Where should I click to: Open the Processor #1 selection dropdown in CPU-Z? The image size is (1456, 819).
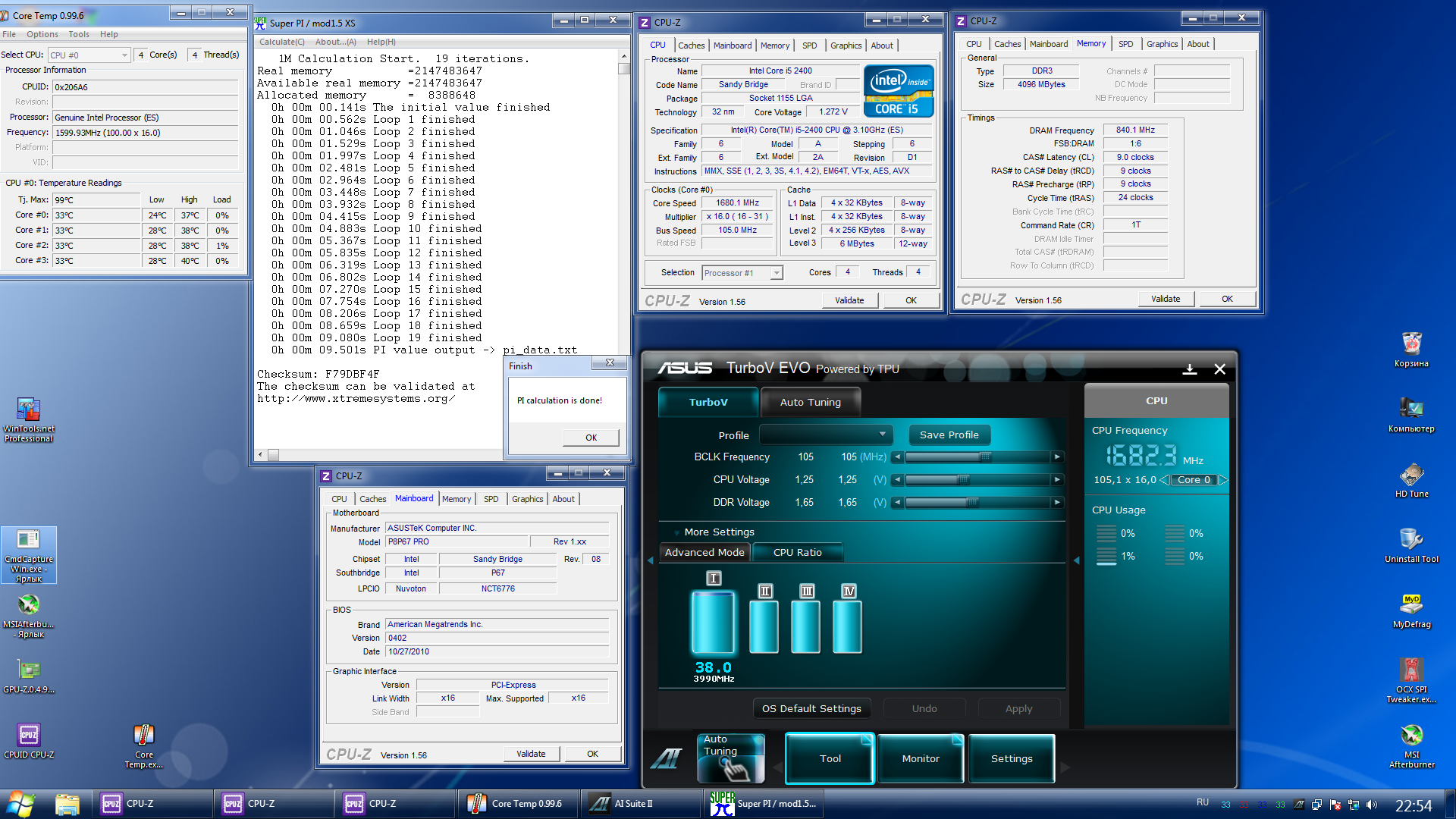tap(742, 273)
